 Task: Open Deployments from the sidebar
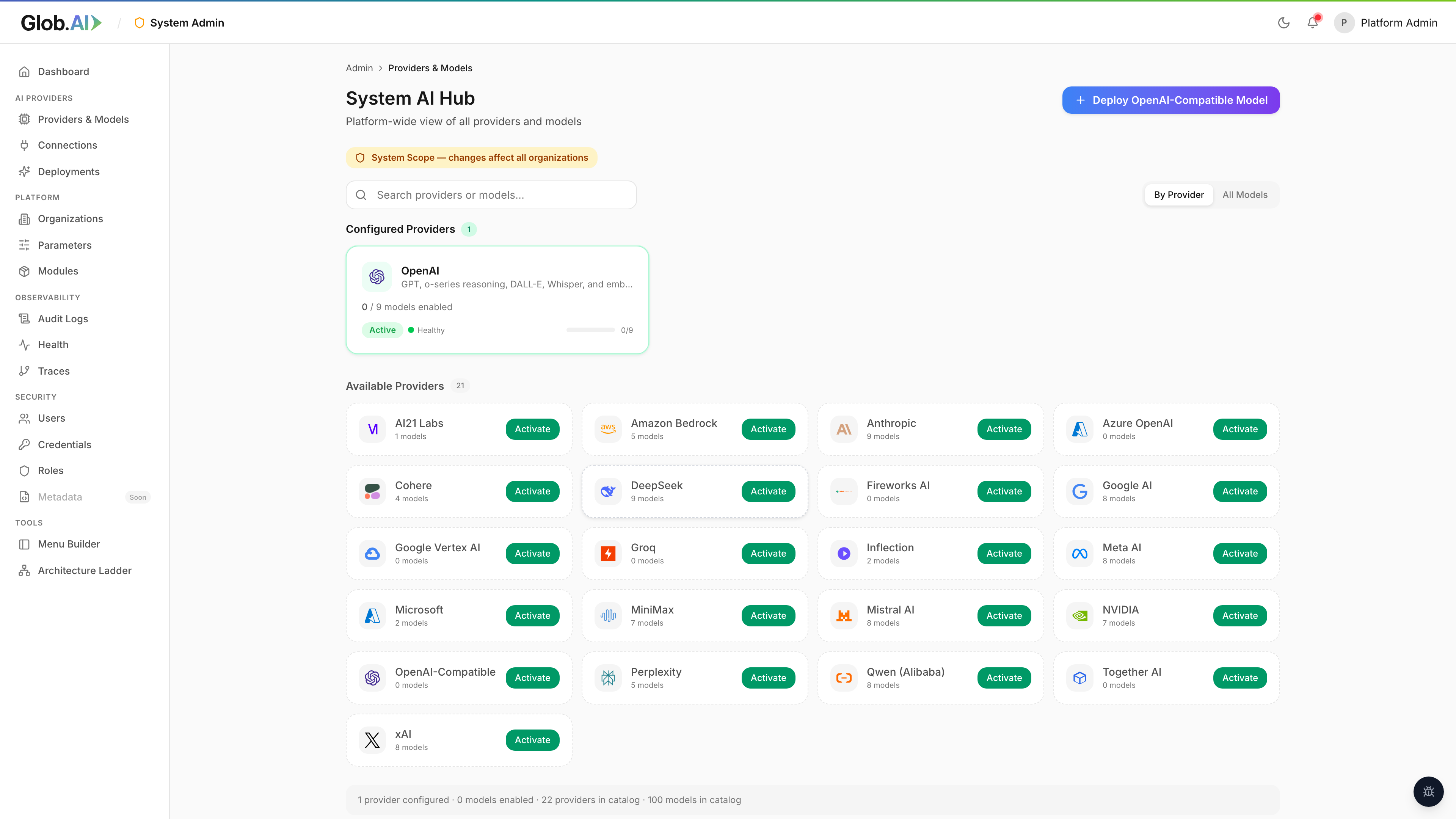pos(85,172)
